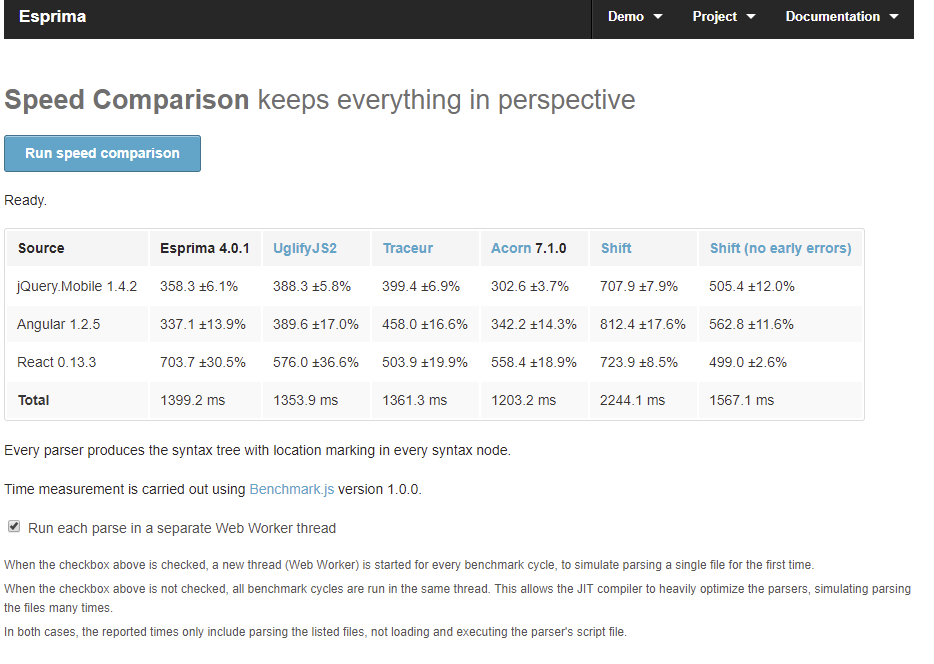Open the Traceur column link
Image resolution: width=934 pixels, height=664 pixels.
tap(407, 248)
